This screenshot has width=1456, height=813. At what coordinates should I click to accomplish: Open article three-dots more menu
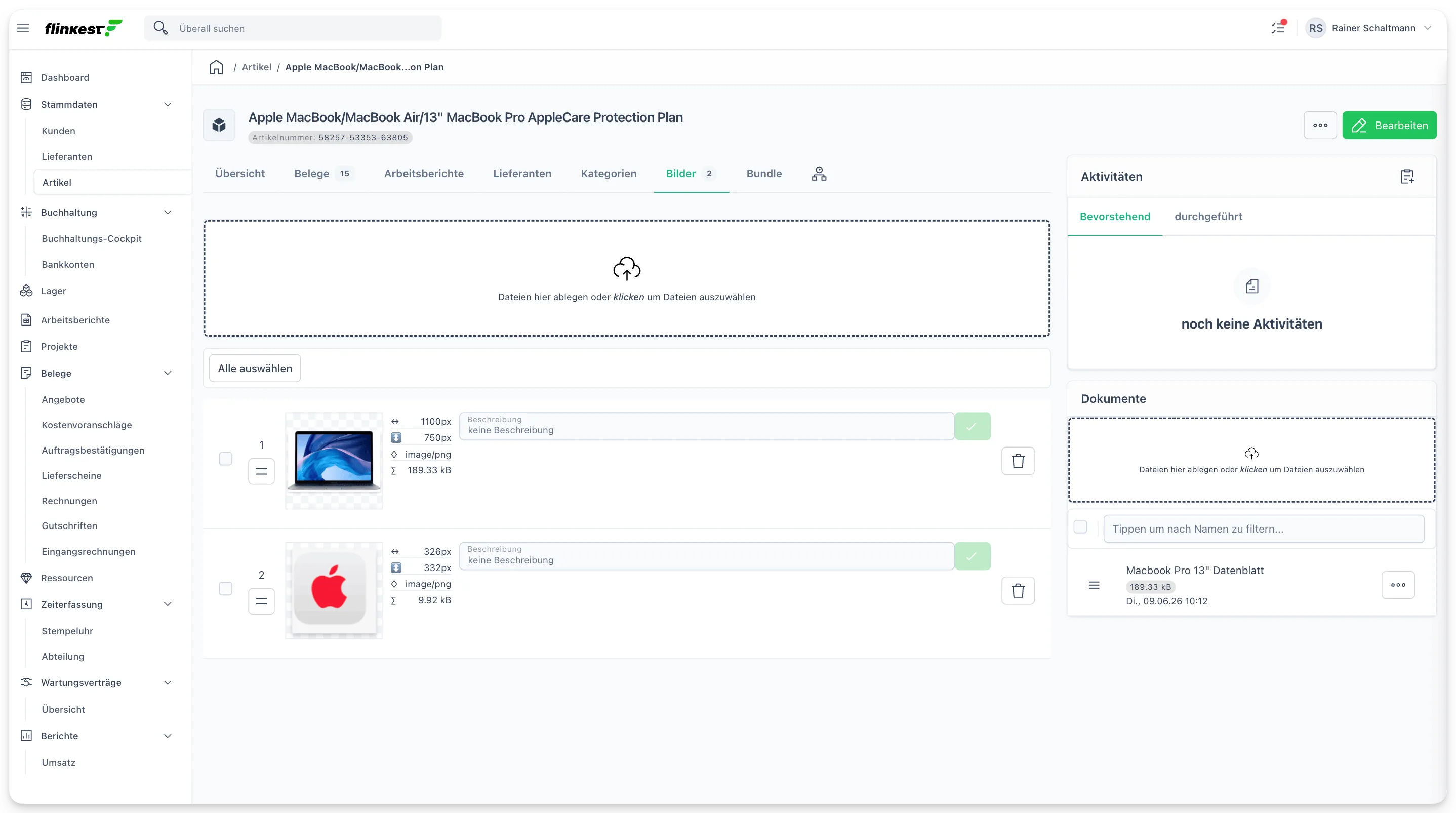[1320, 125]
